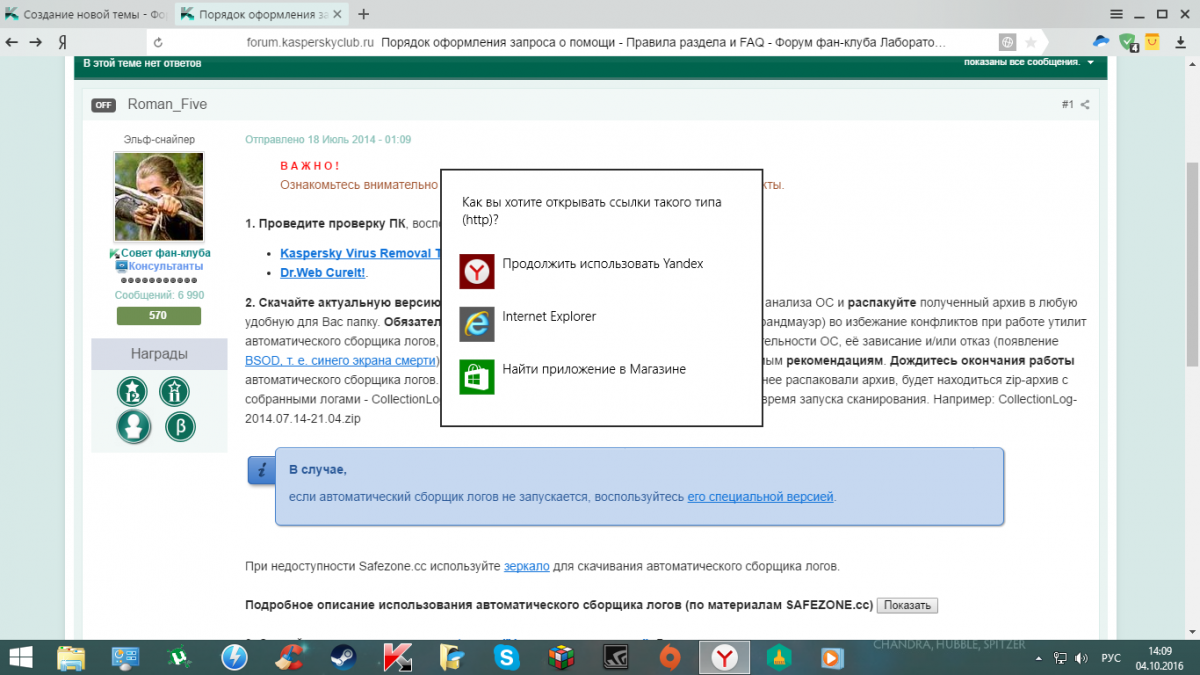Switch to the Создание новой темы tab
The image size is (1200, 675).
click(x=87, y=14)
